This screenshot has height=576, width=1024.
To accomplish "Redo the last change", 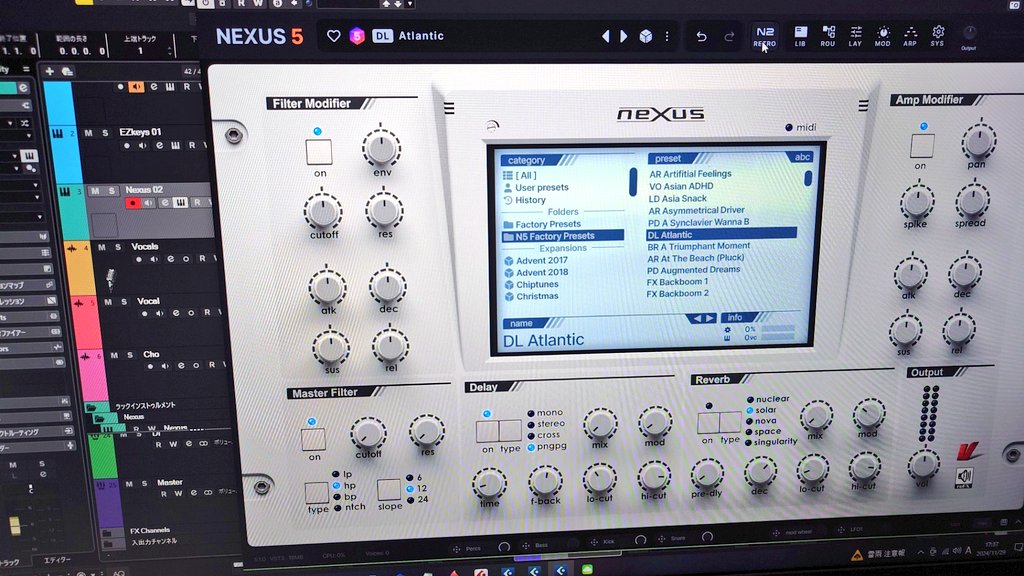I will pos(729,37).
